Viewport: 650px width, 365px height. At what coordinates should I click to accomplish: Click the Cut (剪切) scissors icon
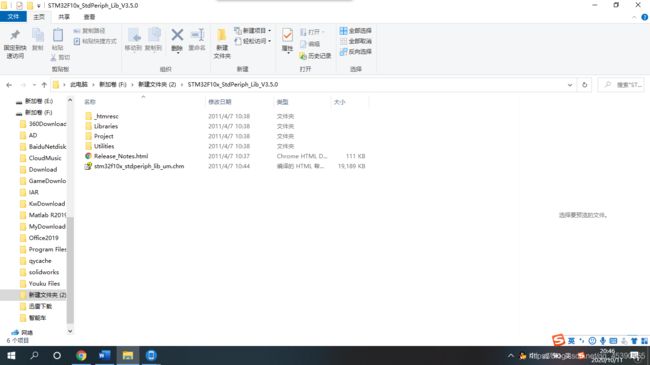click(60, 57)
